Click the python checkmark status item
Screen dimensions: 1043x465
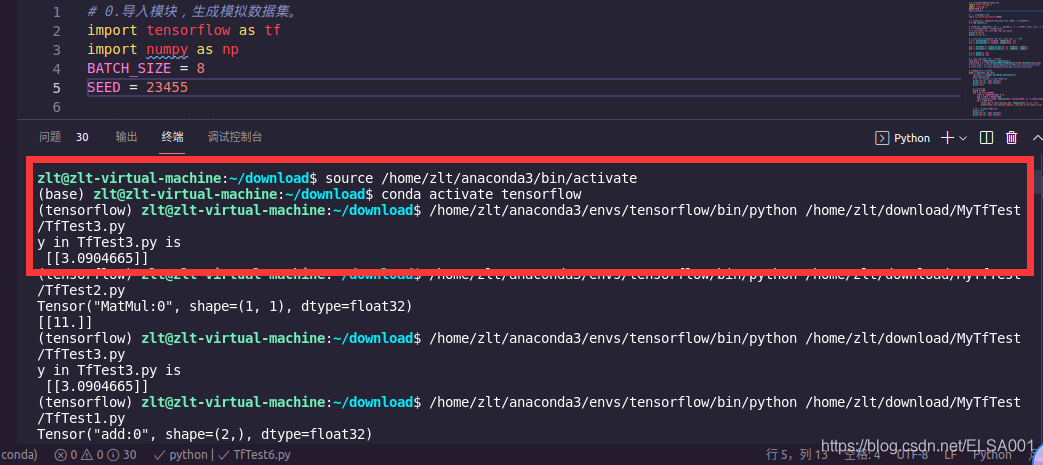[180, 455]
